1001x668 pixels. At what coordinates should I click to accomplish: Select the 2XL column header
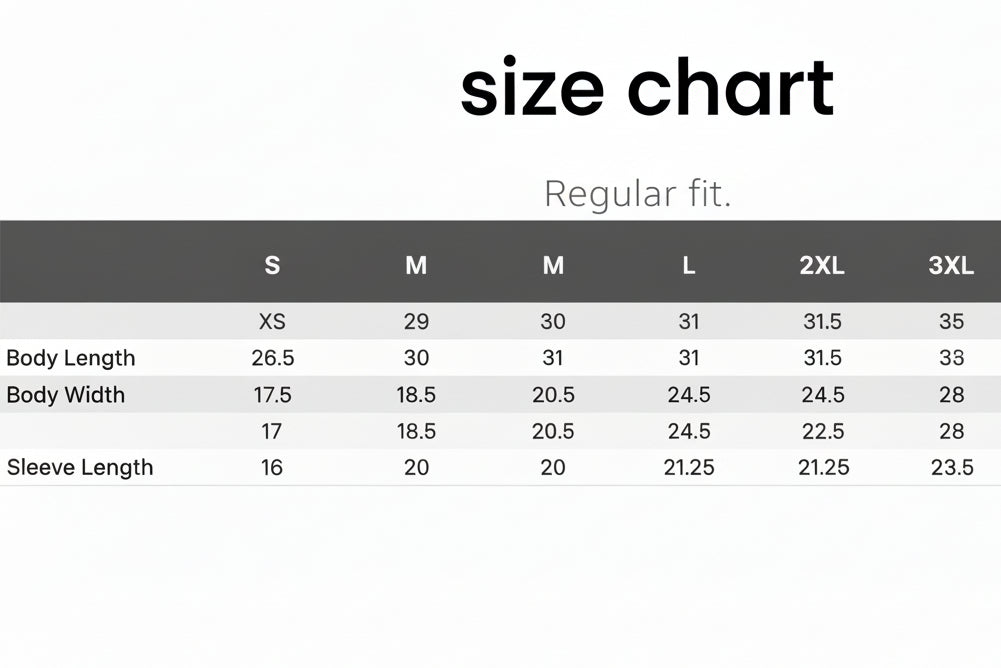click(x=823, y=265)
